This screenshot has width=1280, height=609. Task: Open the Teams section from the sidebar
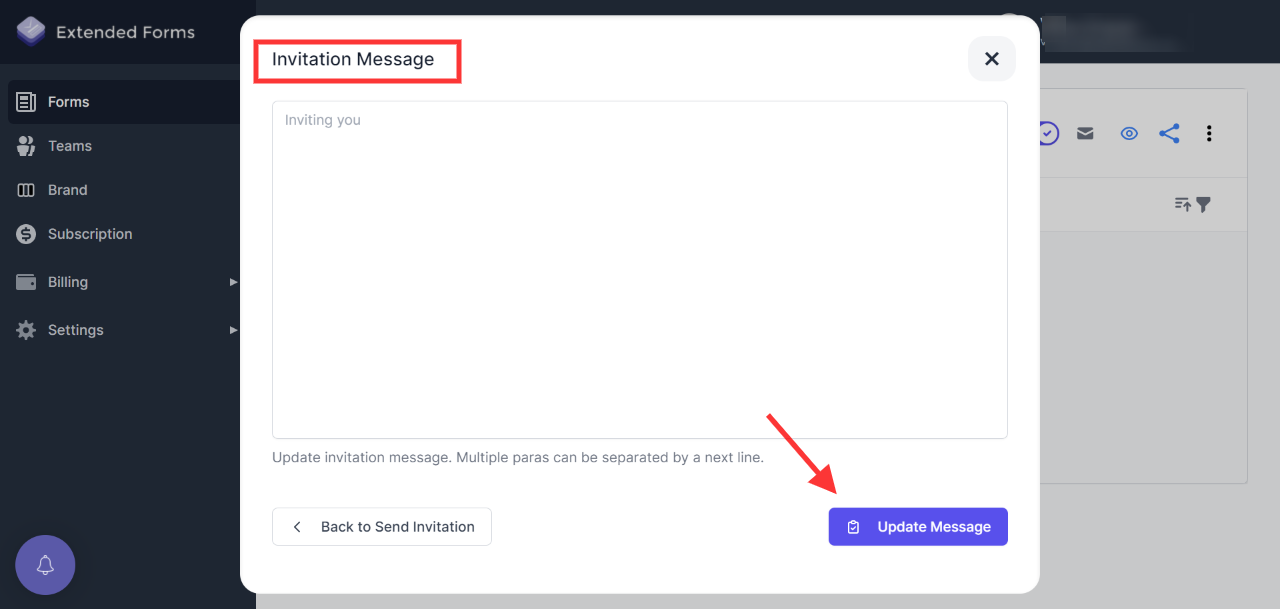click(x=69, y=145)
